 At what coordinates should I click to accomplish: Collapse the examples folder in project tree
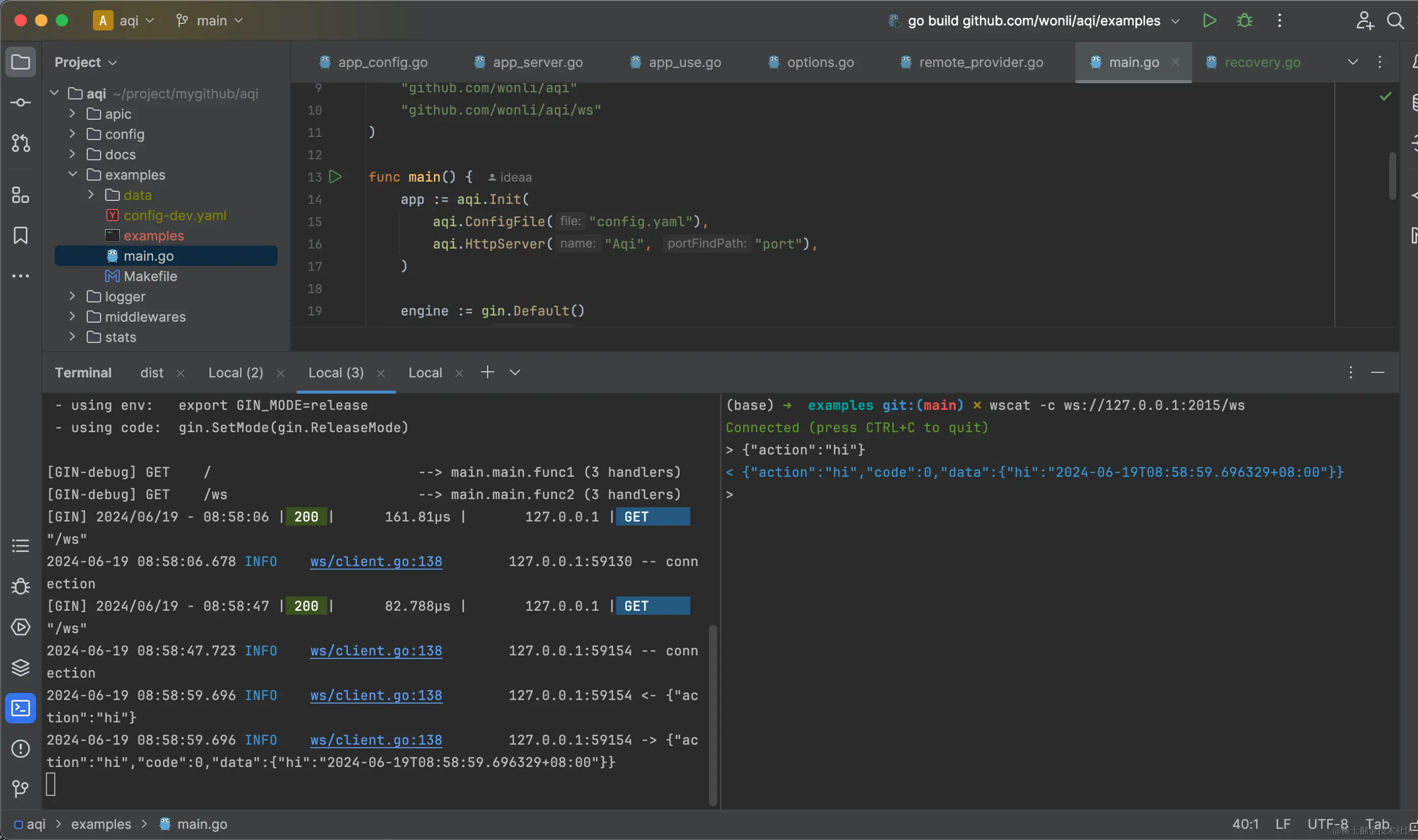coord(73,174)
